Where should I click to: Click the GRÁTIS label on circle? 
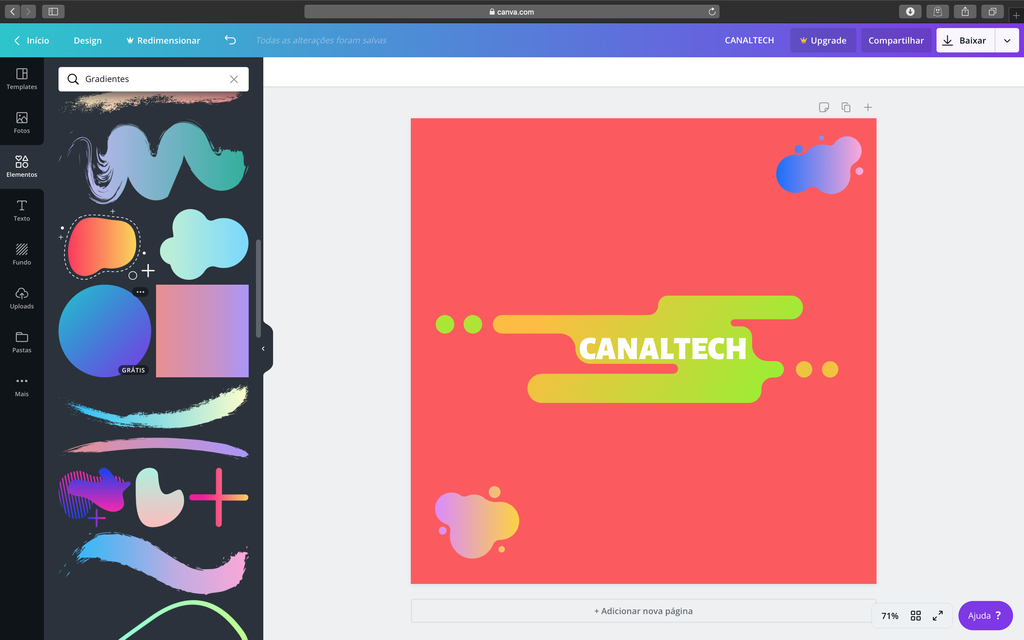[x=133, y=370]
